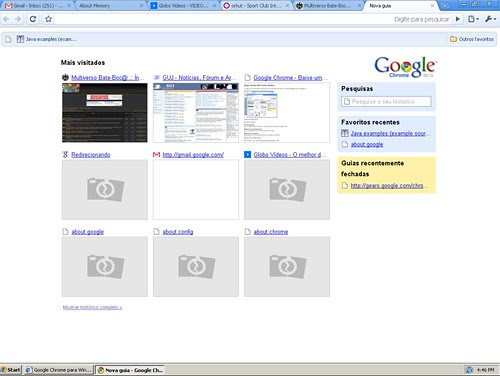Open the wrench settings menu
The image size is (500, 376).
click(x=490, y=19)
